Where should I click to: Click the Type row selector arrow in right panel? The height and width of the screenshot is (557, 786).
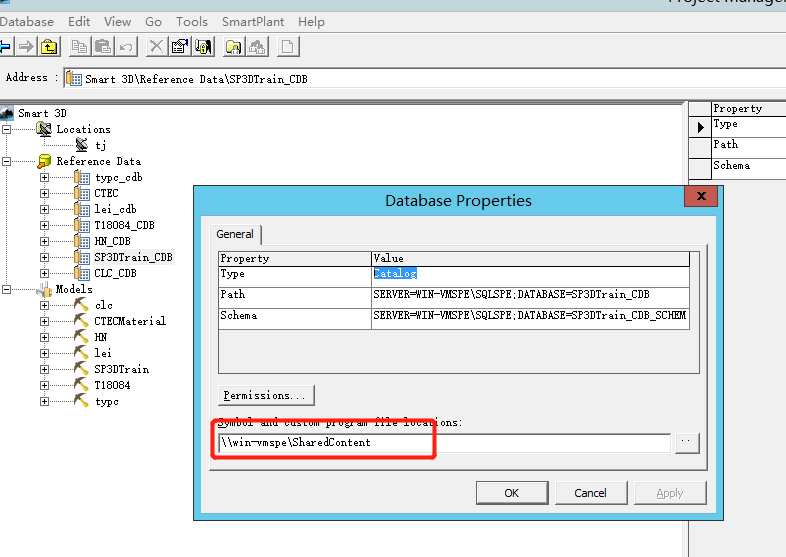[701, 127]
